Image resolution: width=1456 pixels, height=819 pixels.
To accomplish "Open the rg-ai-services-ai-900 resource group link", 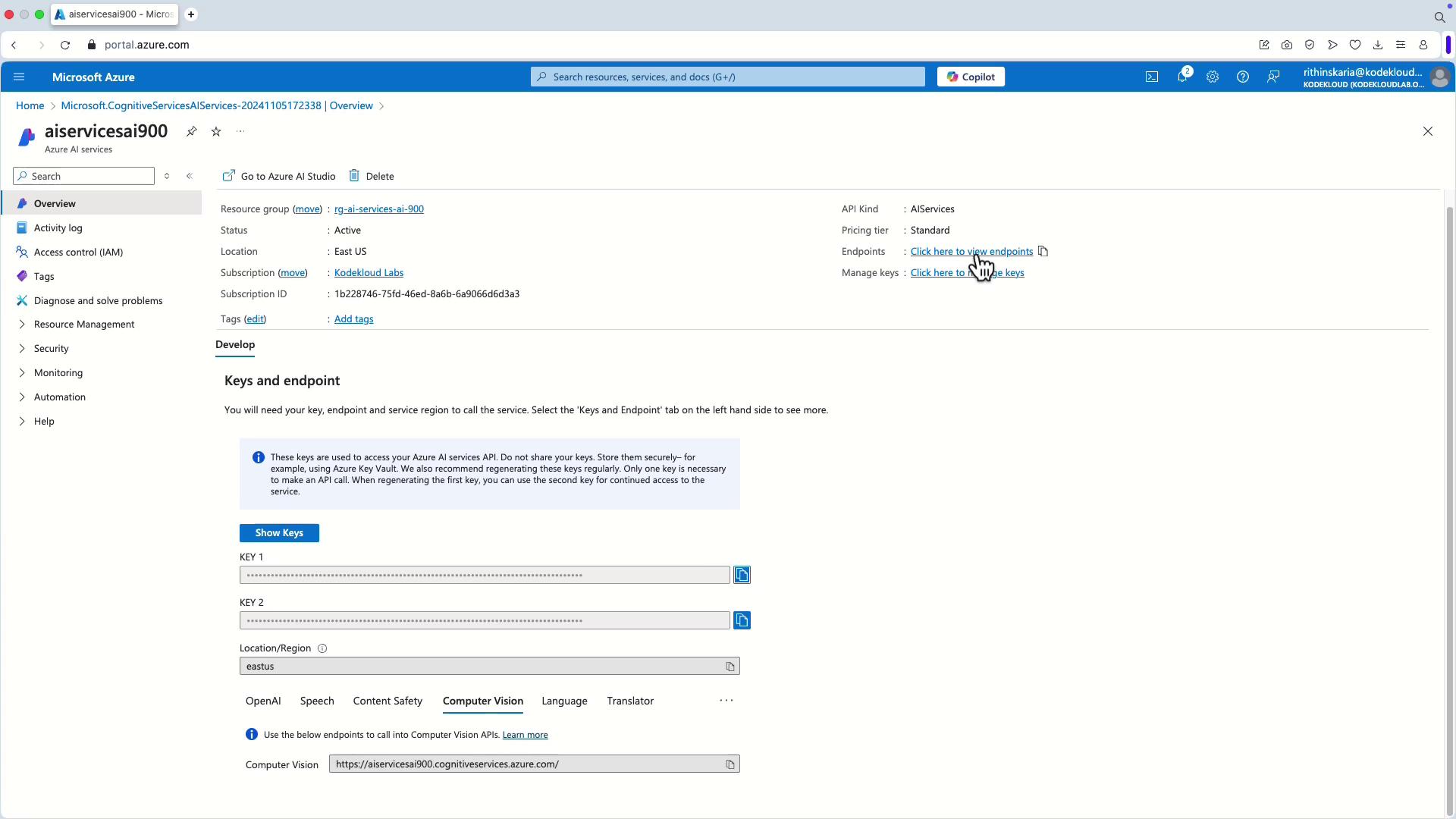I will point(378,209).
